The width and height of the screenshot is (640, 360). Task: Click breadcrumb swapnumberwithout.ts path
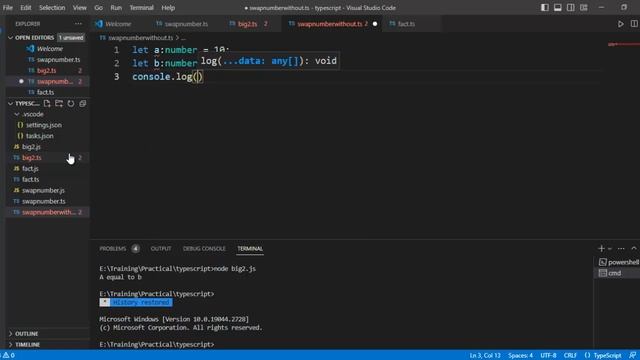[140, 38]
